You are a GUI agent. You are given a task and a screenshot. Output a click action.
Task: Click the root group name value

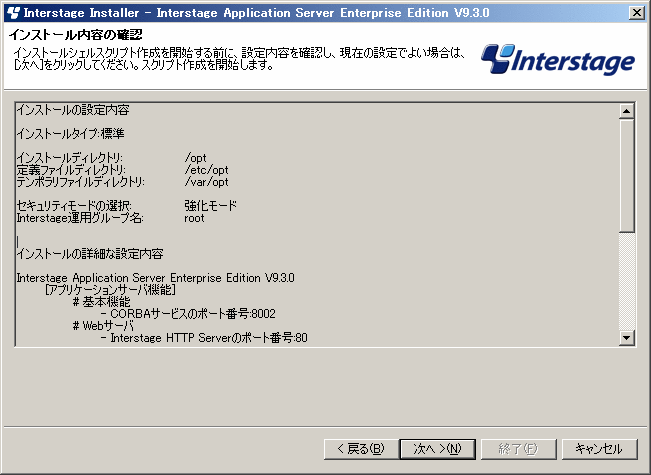tap(194, 218)
